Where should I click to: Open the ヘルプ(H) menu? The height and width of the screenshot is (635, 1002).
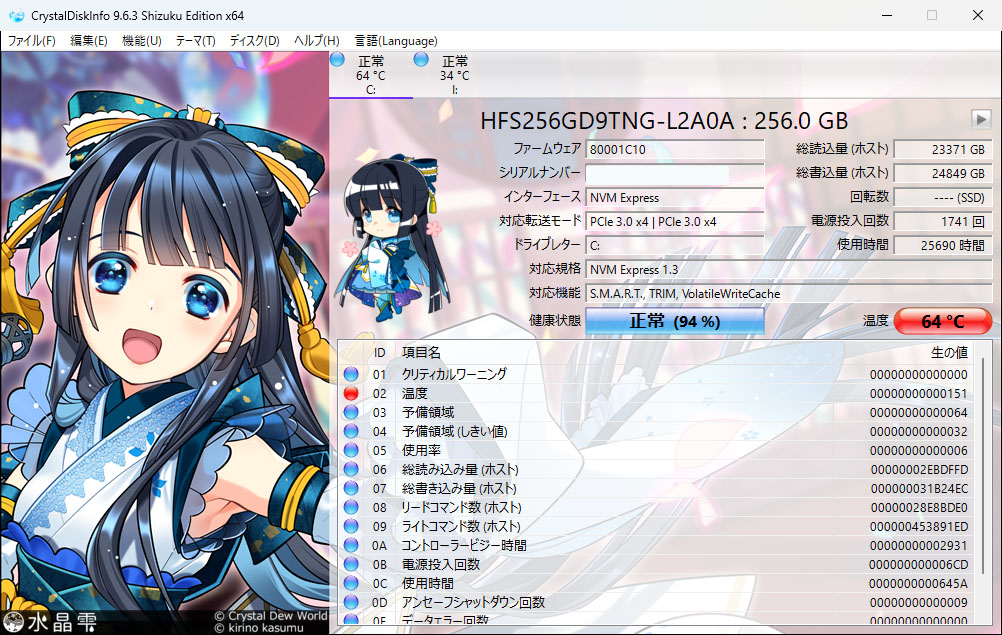(316, 41)
